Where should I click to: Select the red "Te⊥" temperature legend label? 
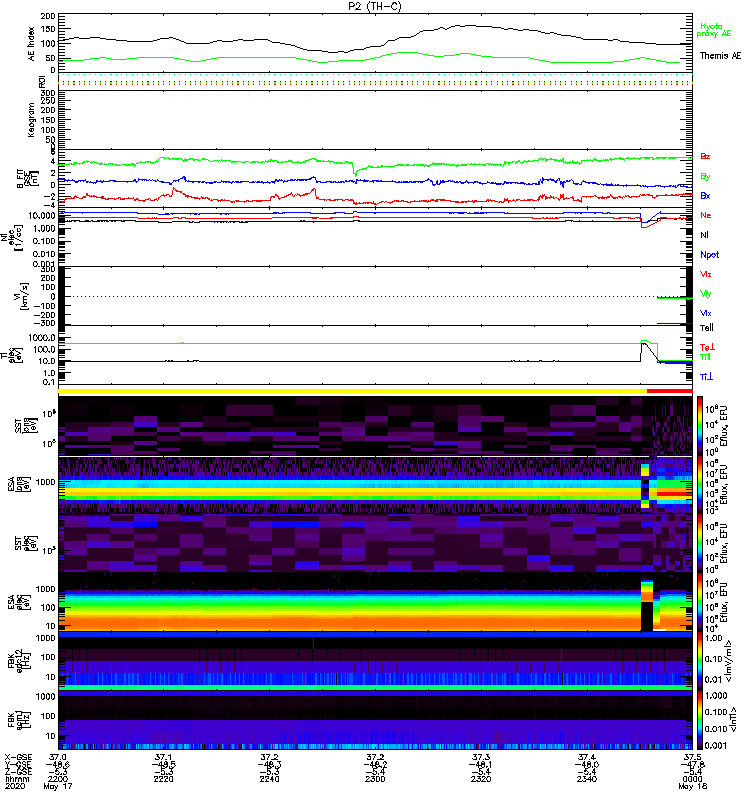707,347
